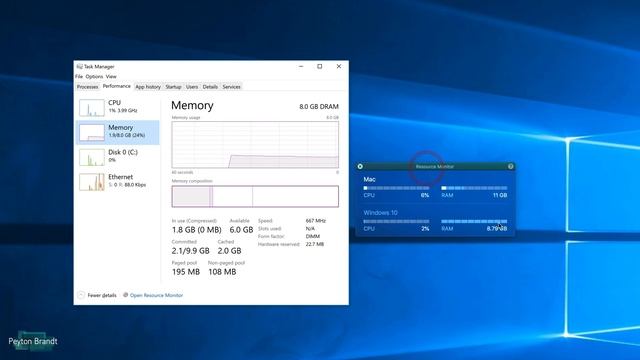Select the Performance tab
The height and width of the screenshot is (360, 640).
(x=117, y=86)
